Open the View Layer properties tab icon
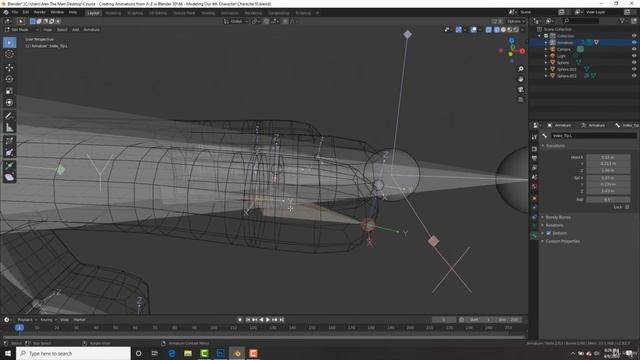 tap(534, 168)
